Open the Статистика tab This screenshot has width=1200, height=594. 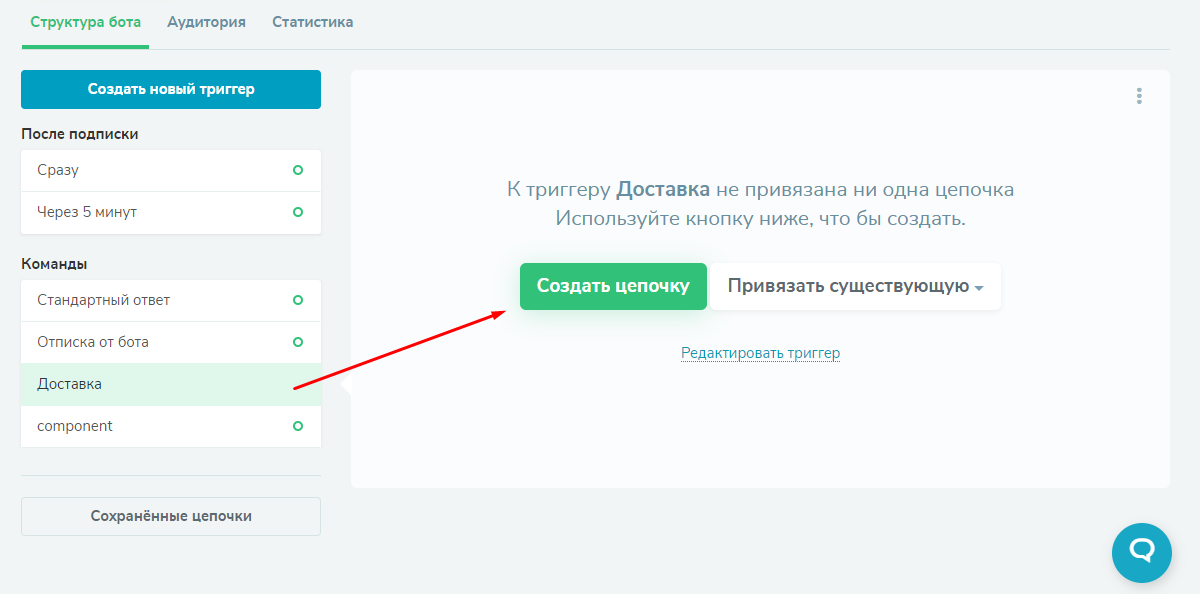(x=312, y=20)
